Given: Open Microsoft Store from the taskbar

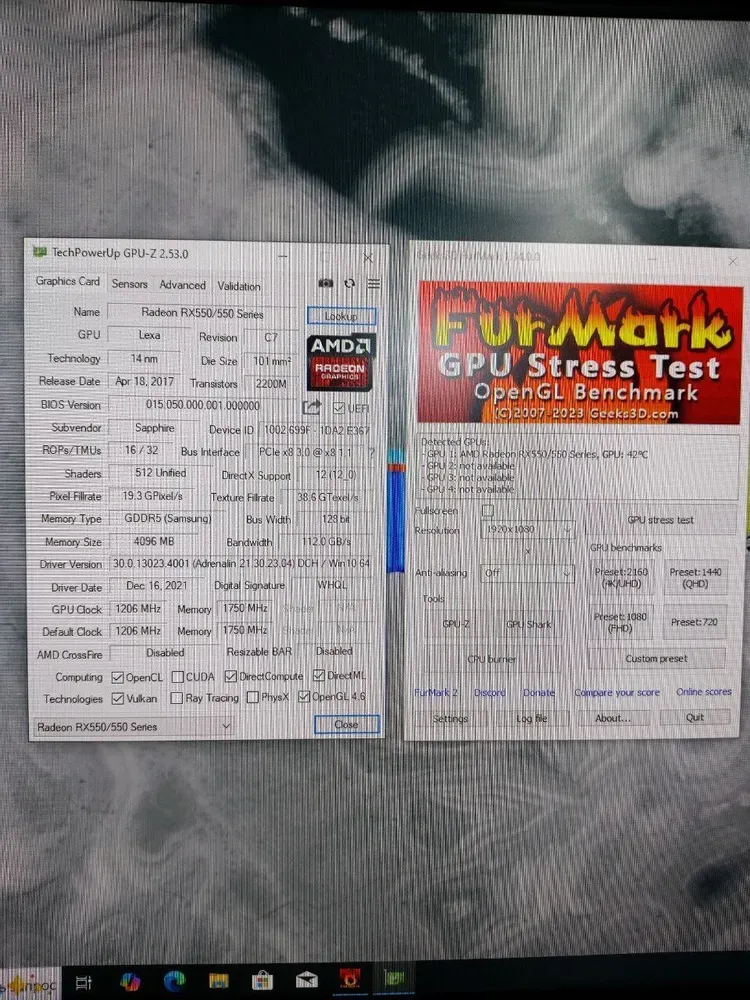Looking at the screenshot, I should (262, 980).
